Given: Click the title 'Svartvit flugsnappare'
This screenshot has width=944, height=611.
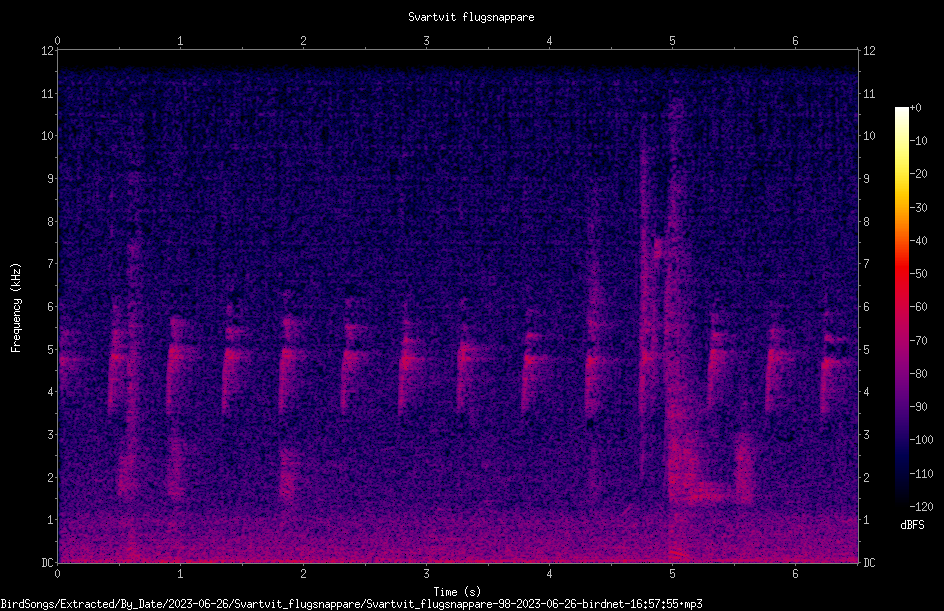Looking at the screenshot, I should (x=471, y=17).
